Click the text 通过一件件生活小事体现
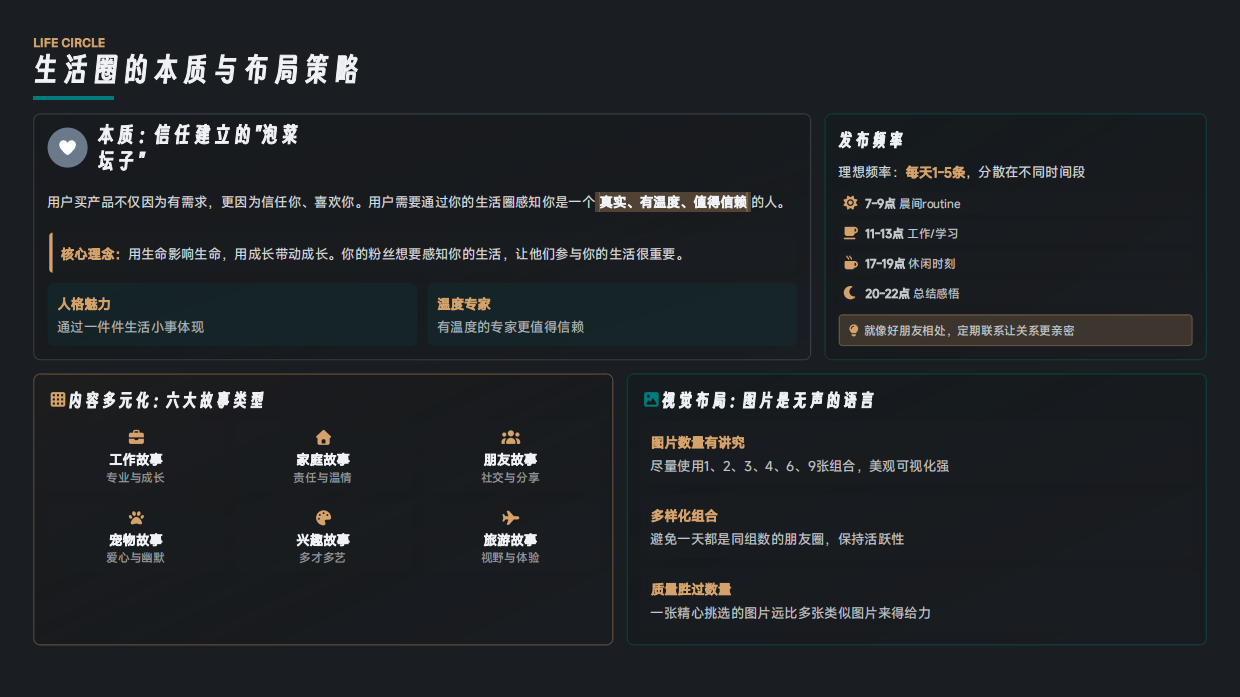This screenshot has height=697, width=1240. coord(131,327)
